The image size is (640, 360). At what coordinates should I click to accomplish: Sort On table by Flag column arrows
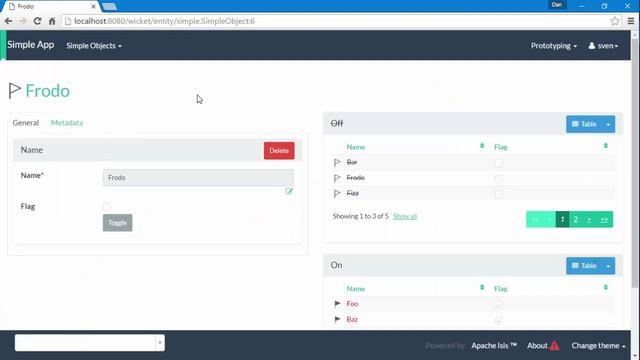tap(606, 287)
